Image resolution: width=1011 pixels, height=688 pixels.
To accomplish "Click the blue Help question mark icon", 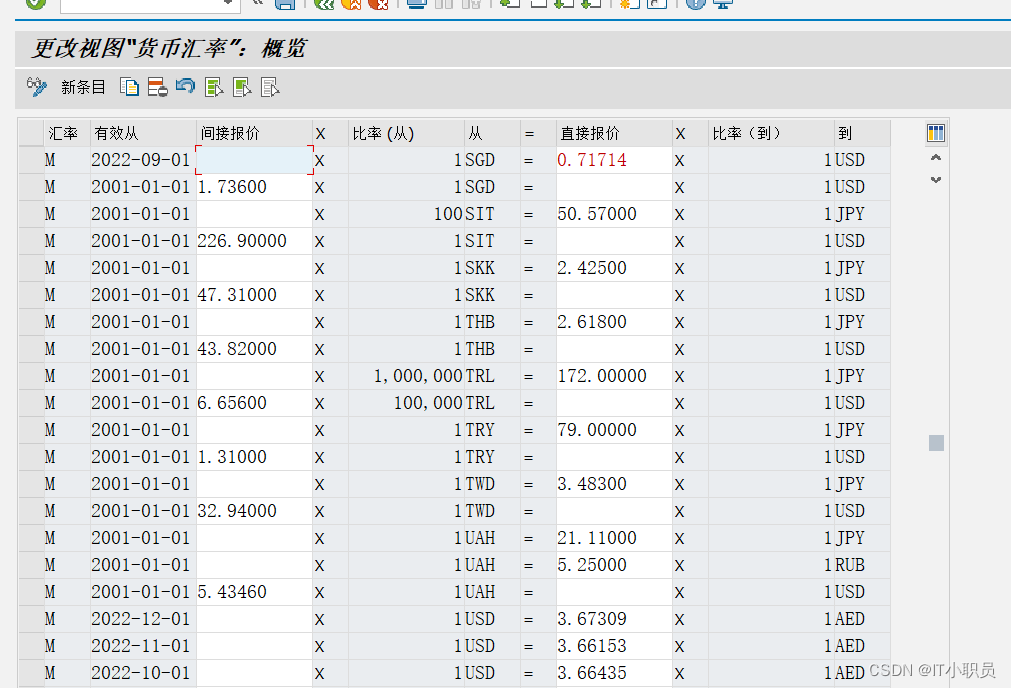I will pyautogui.click(x=695, y=3).
